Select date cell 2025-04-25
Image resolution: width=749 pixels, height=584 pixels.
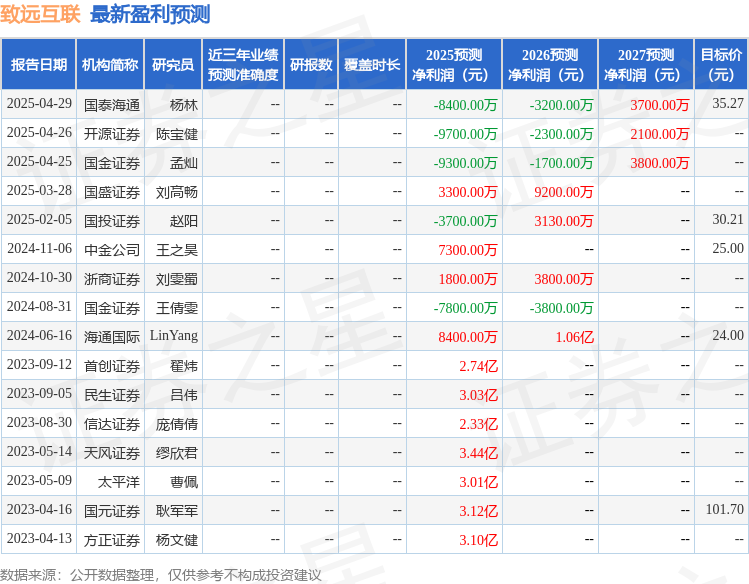[39, 162]
